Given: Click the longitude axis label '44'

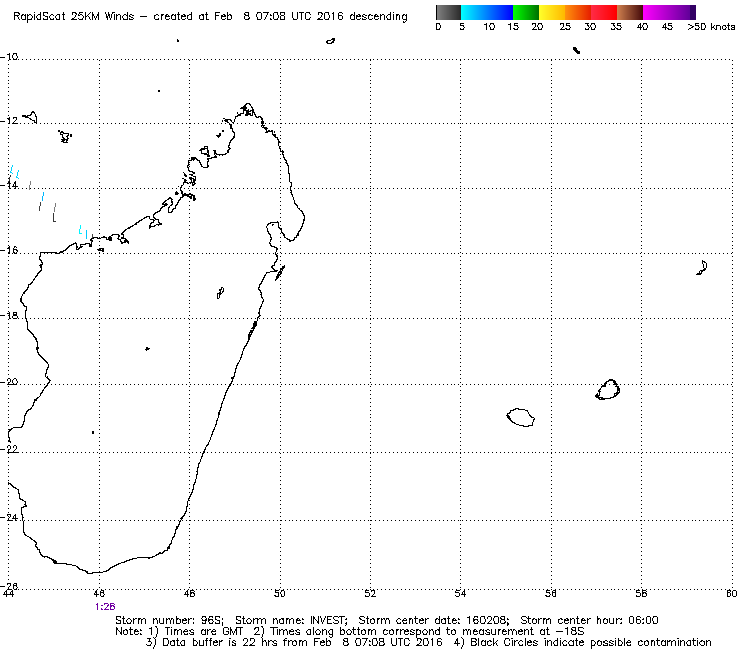Looking at the screenshot, I should pos(8,593).
